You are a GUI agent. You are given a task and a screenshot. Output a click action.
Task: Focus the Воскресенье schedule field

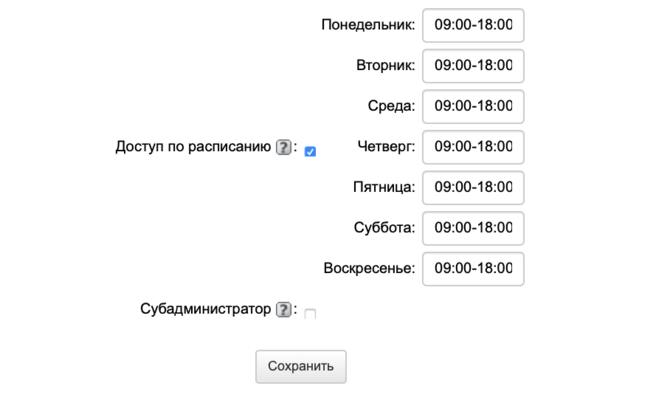point(473,268)
